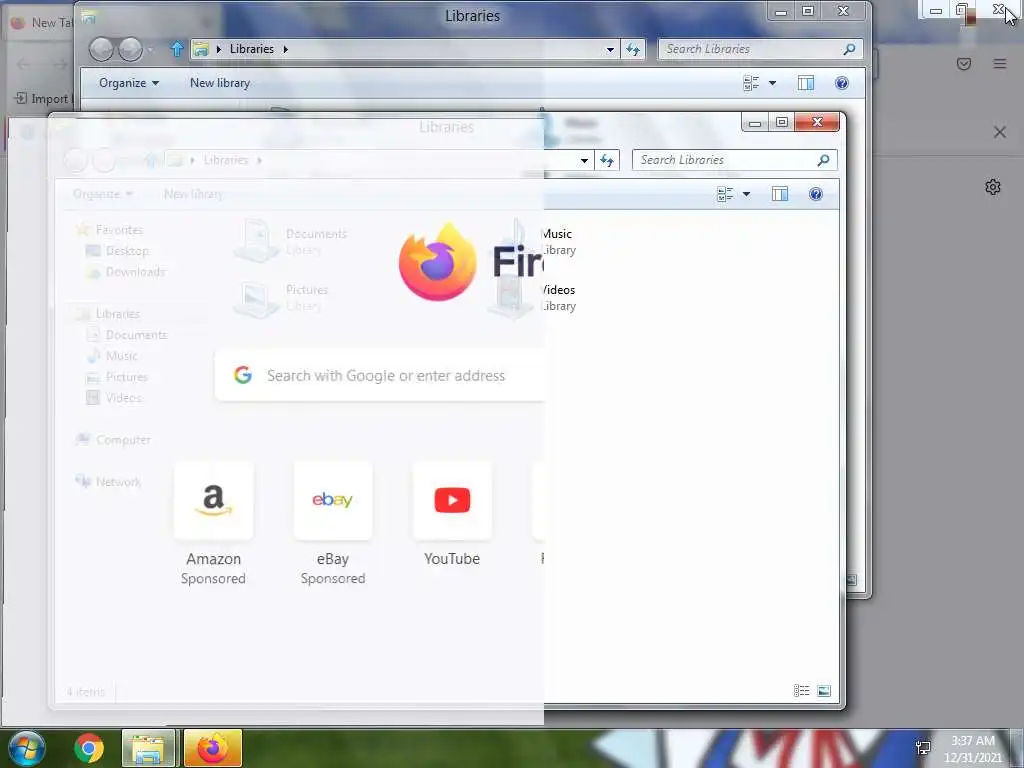Click Search with Google or enter address box
The height and width of the screenshot is (768, 1024).
379,376
